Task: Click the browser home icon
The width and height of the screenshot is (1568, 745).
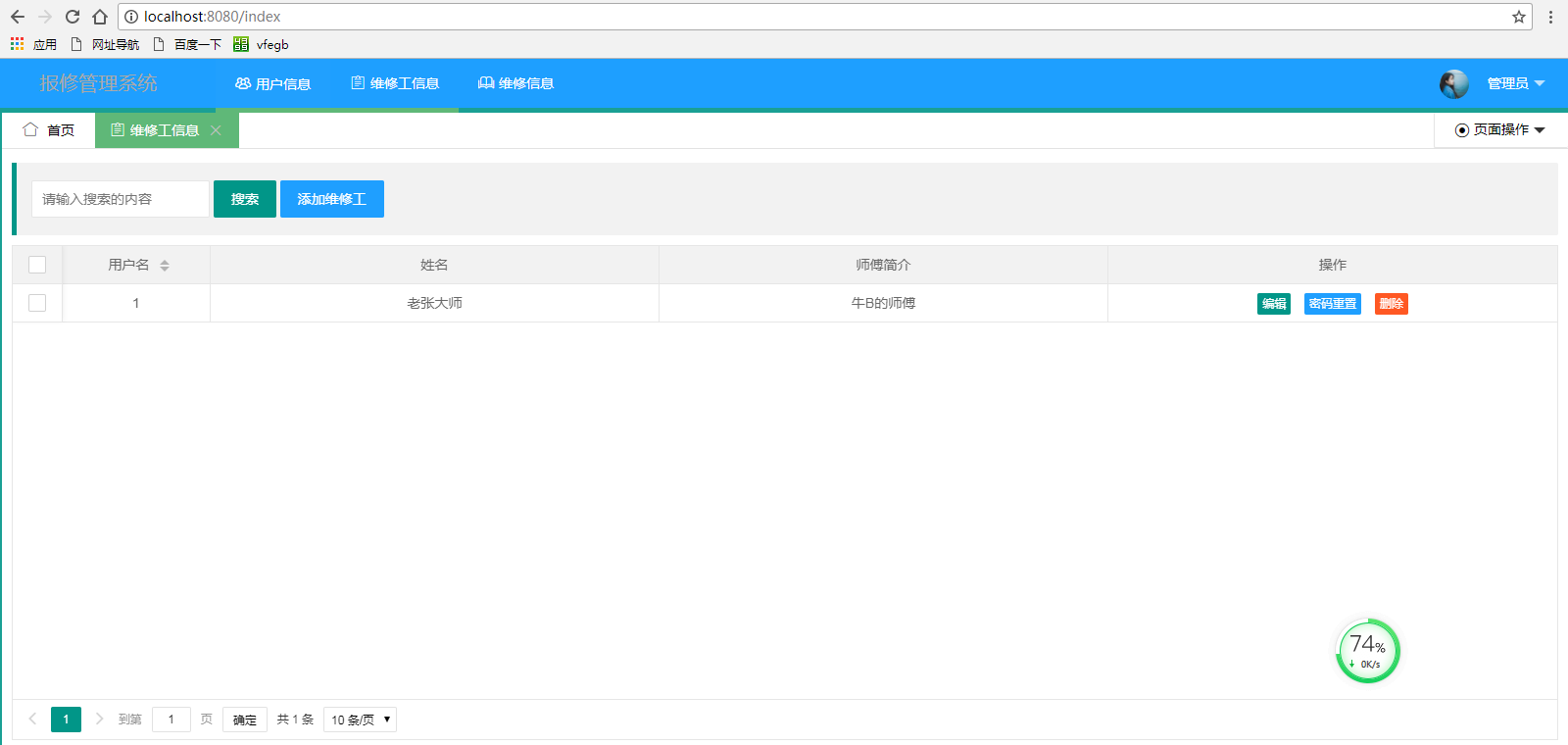Action: tap(100, 17)
